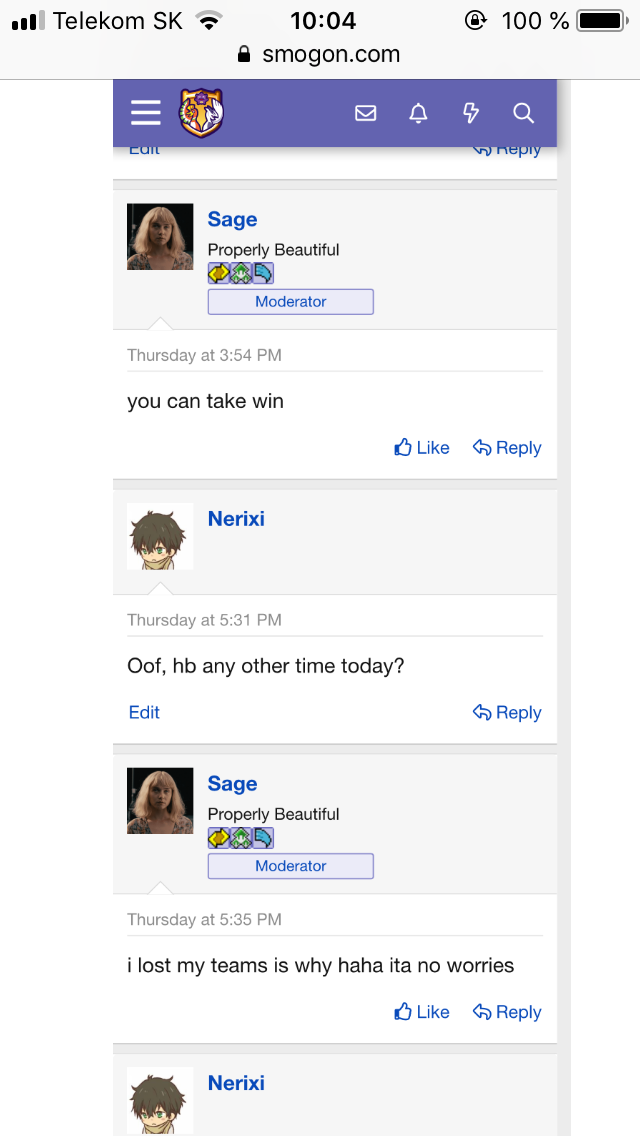Click the Moderator badge on Sage's first post
Image resolution: width=640 pixels, height=1136 pixels.
click(x=290, y=301)
